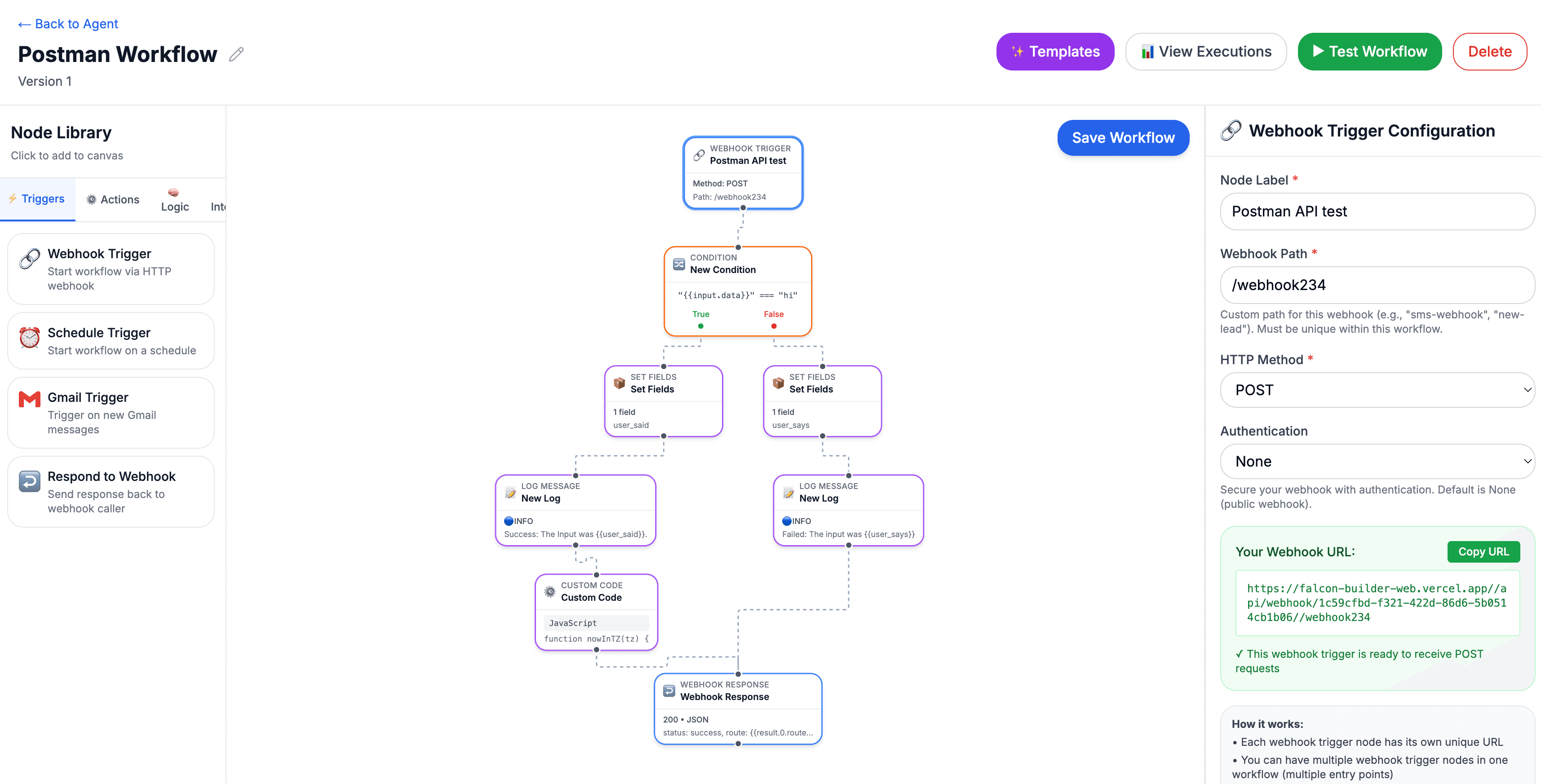Select the New Condition node icon
1541x784 pixels.
[x=679, y=264]
